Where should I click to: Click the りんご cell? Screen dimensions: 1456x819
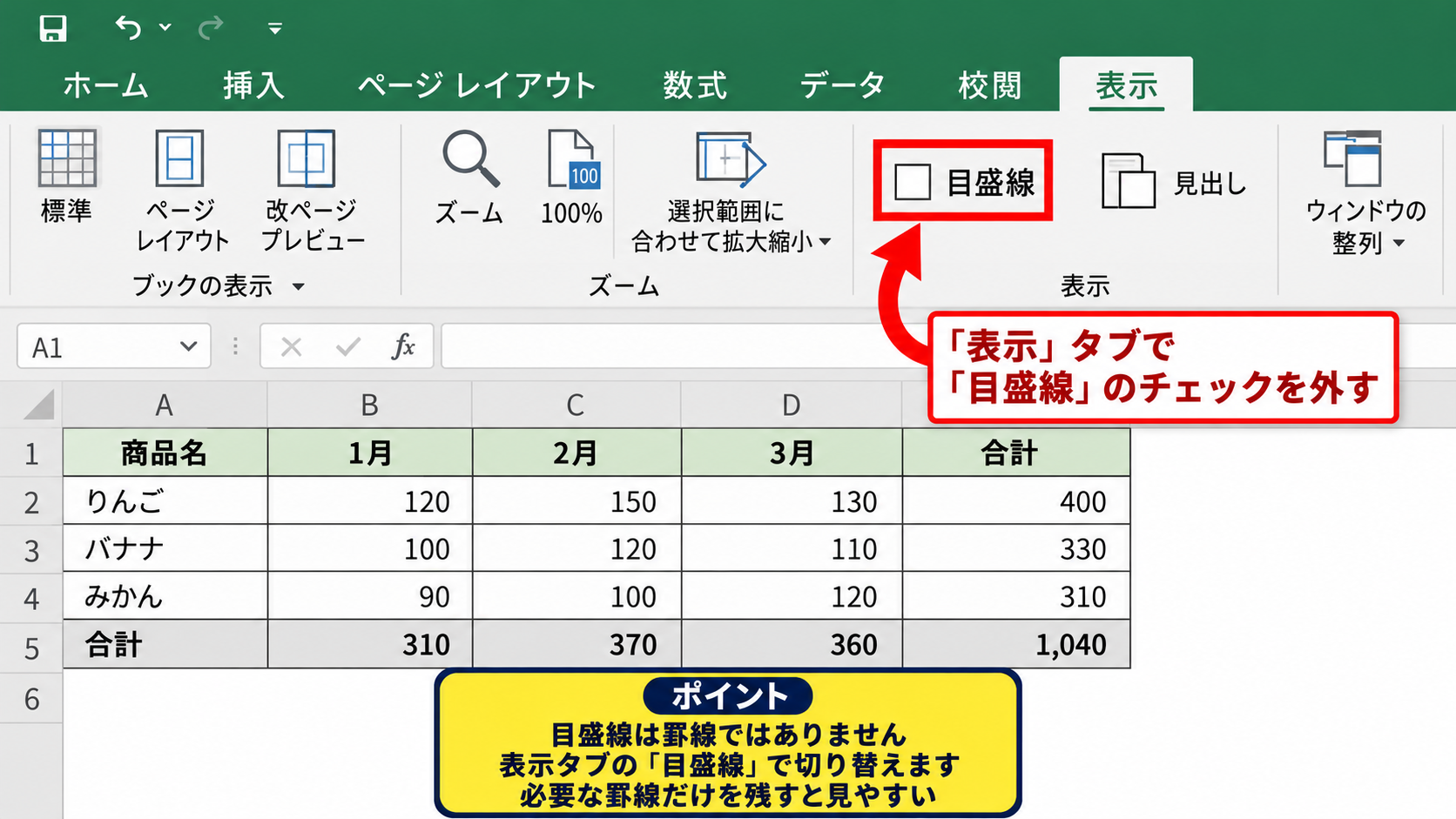click(165, 500)
